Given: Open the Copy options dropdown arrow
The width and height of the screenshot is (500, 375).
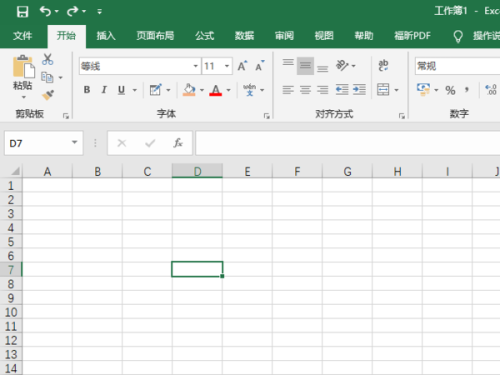Looking at the screenshot, I should pyautogui.click(x=61, y=78).
